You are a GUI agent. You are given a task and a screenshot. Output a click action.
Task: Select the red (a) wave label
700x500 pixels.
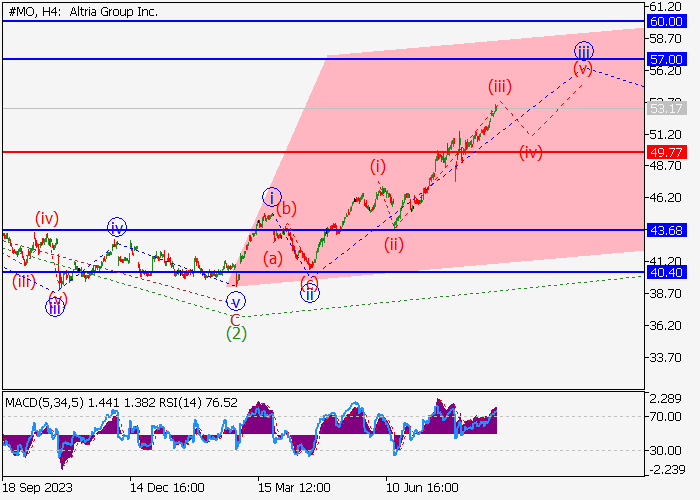point(273,258)
